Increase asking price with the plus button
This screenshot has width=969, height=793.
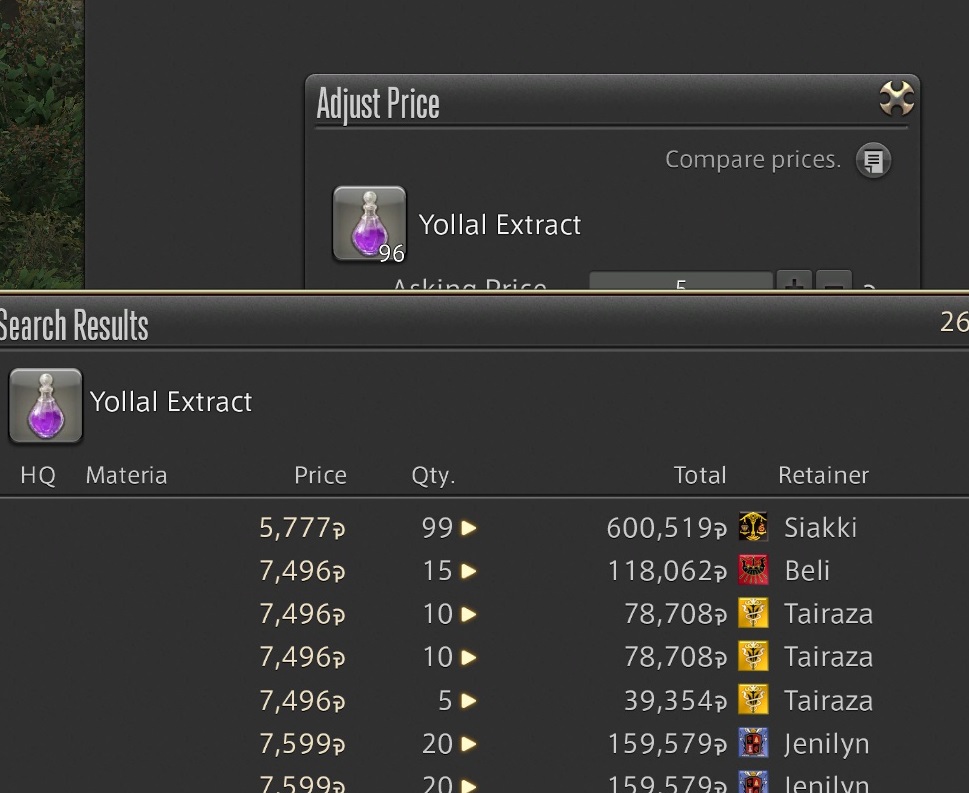coord(794,281)
